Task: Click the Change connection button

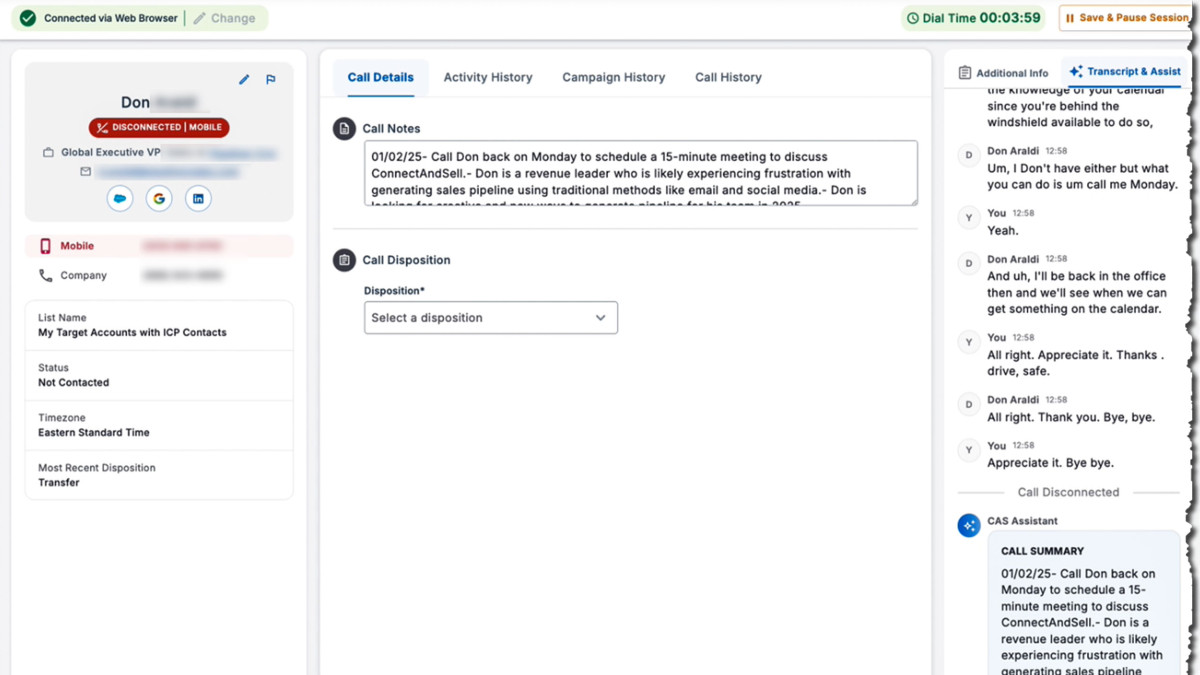Action: (x=225, y=18)
